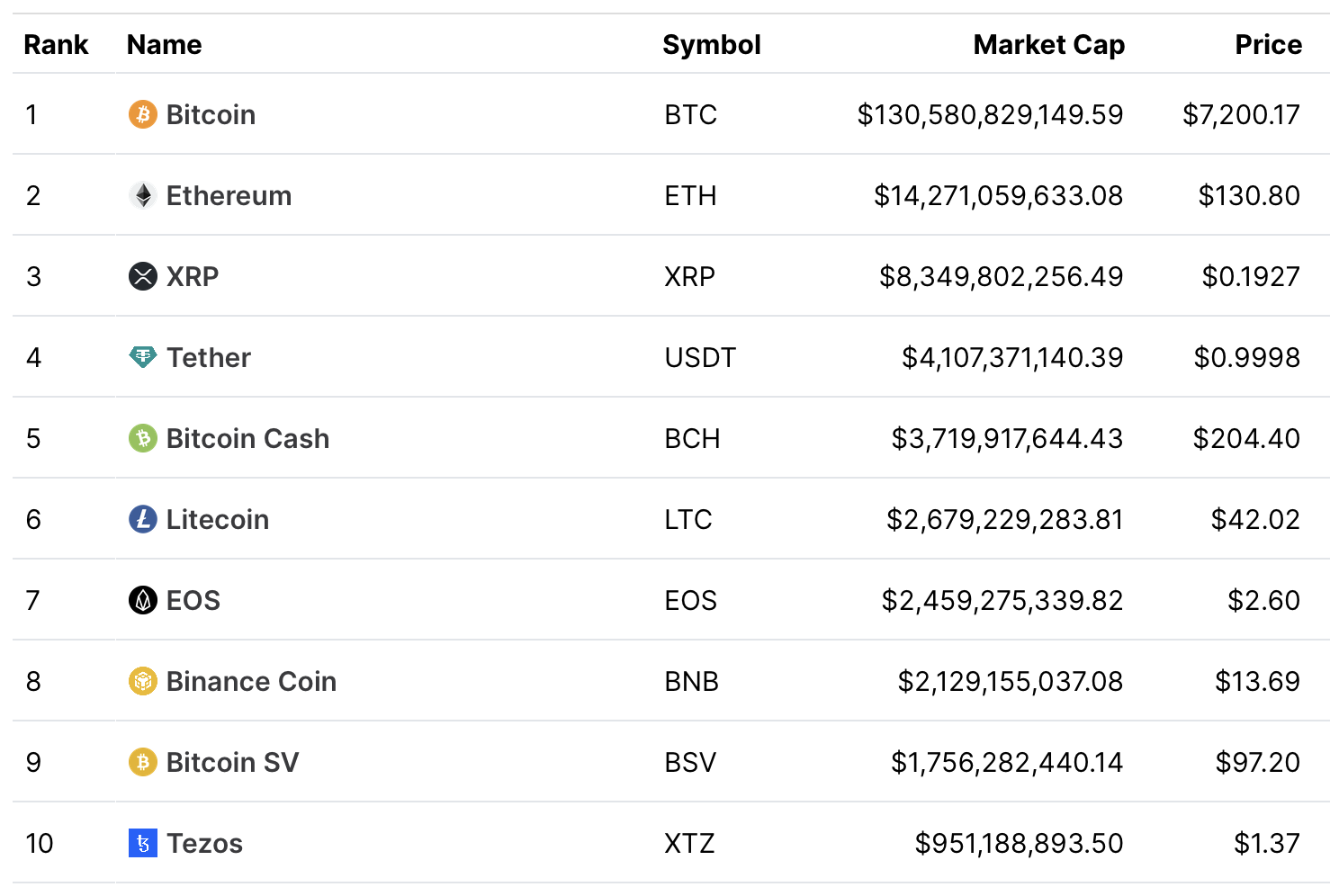Sort by the Name column header
1330x896 pixels.
click(x=164, y=45)
